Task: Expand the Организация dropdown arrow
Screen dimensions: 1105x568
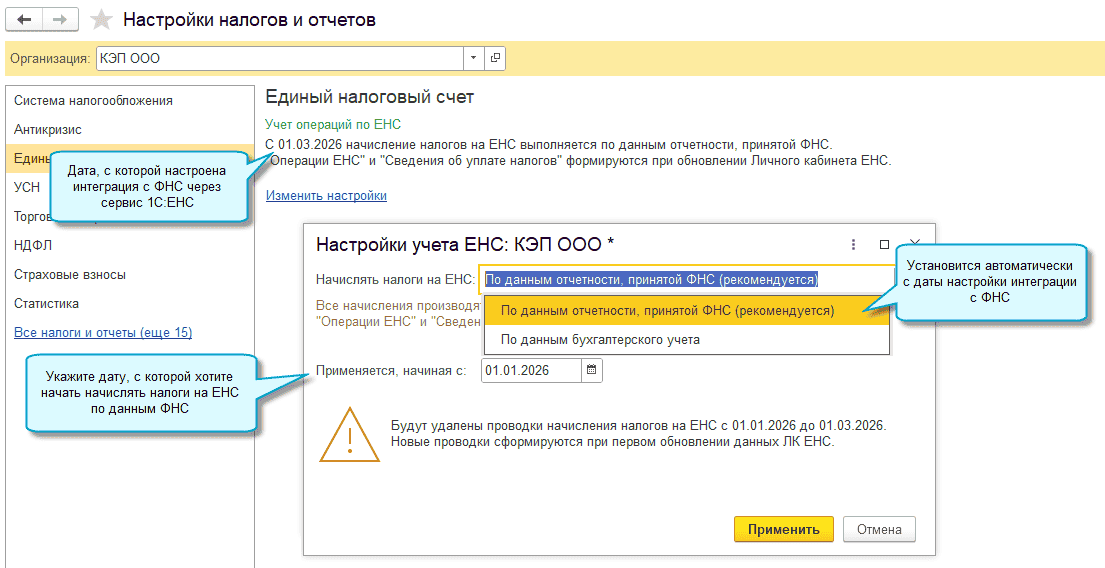Action: [473, 59]
